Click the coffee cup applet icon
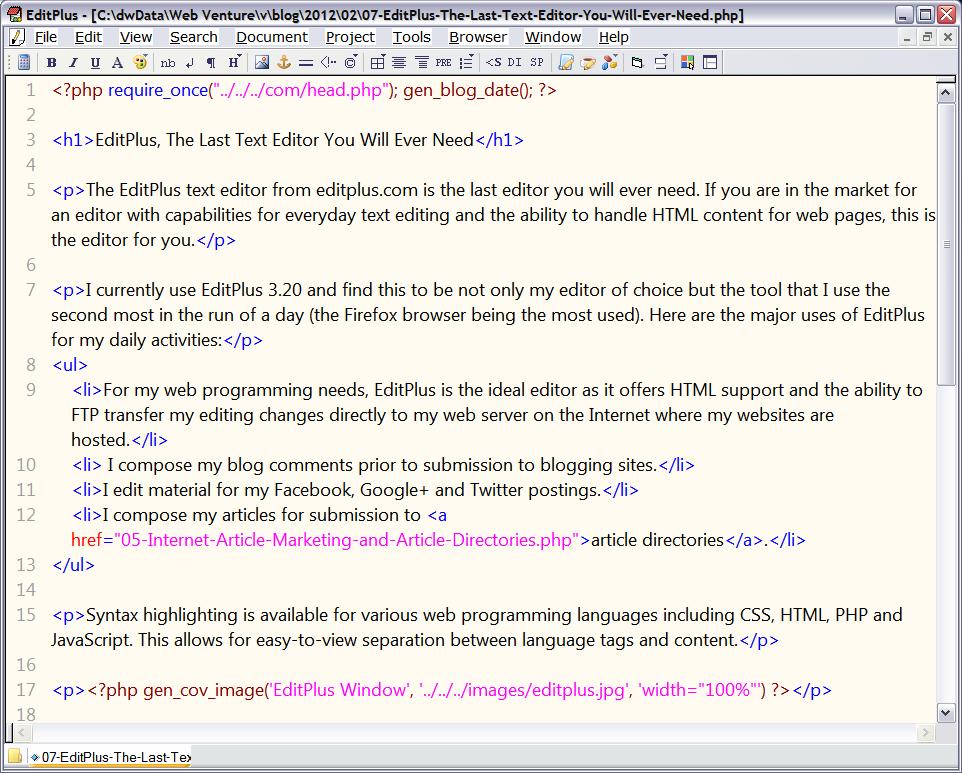 point(588,63)
